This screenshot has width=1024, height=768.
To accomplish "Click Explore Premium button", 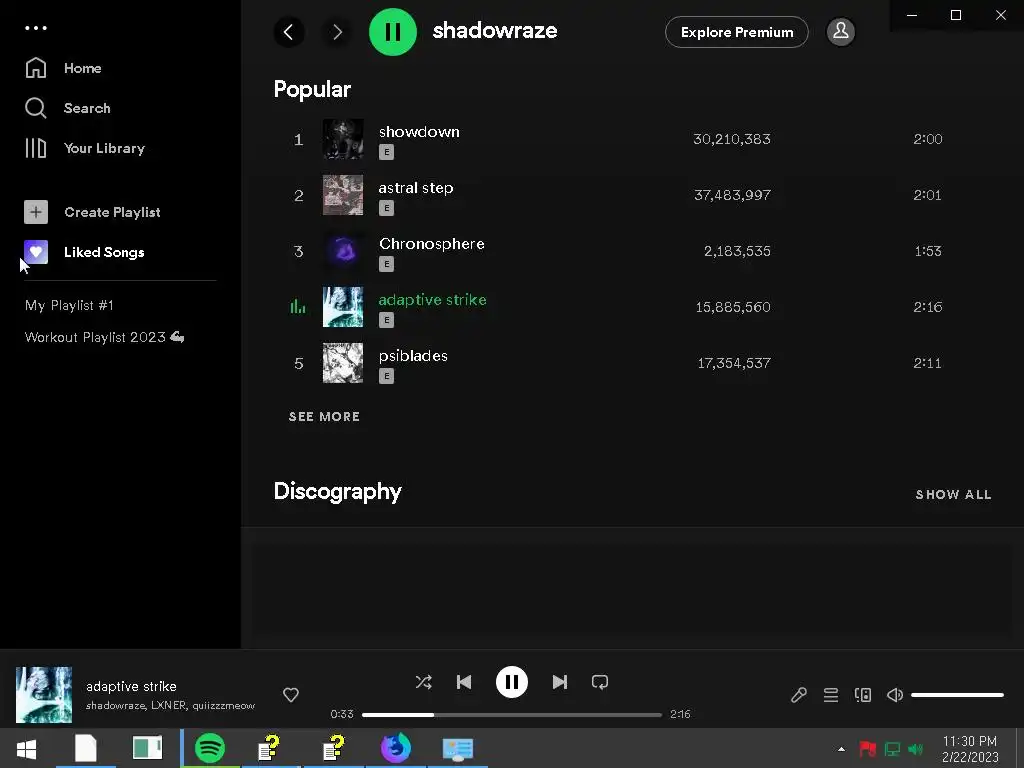I will tap(737, 32).
